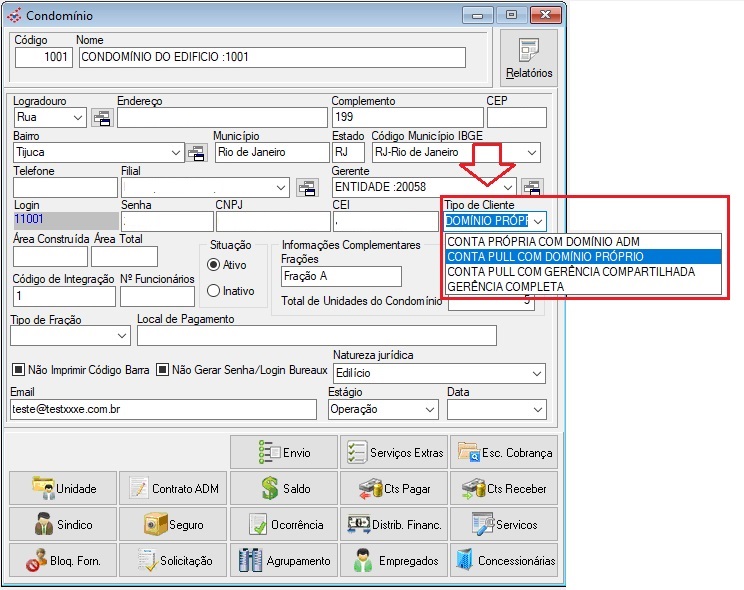
Task: Toggle Não Gerar Senha/Login Bureaux checkbox
Action: click(x=164, y=370)
